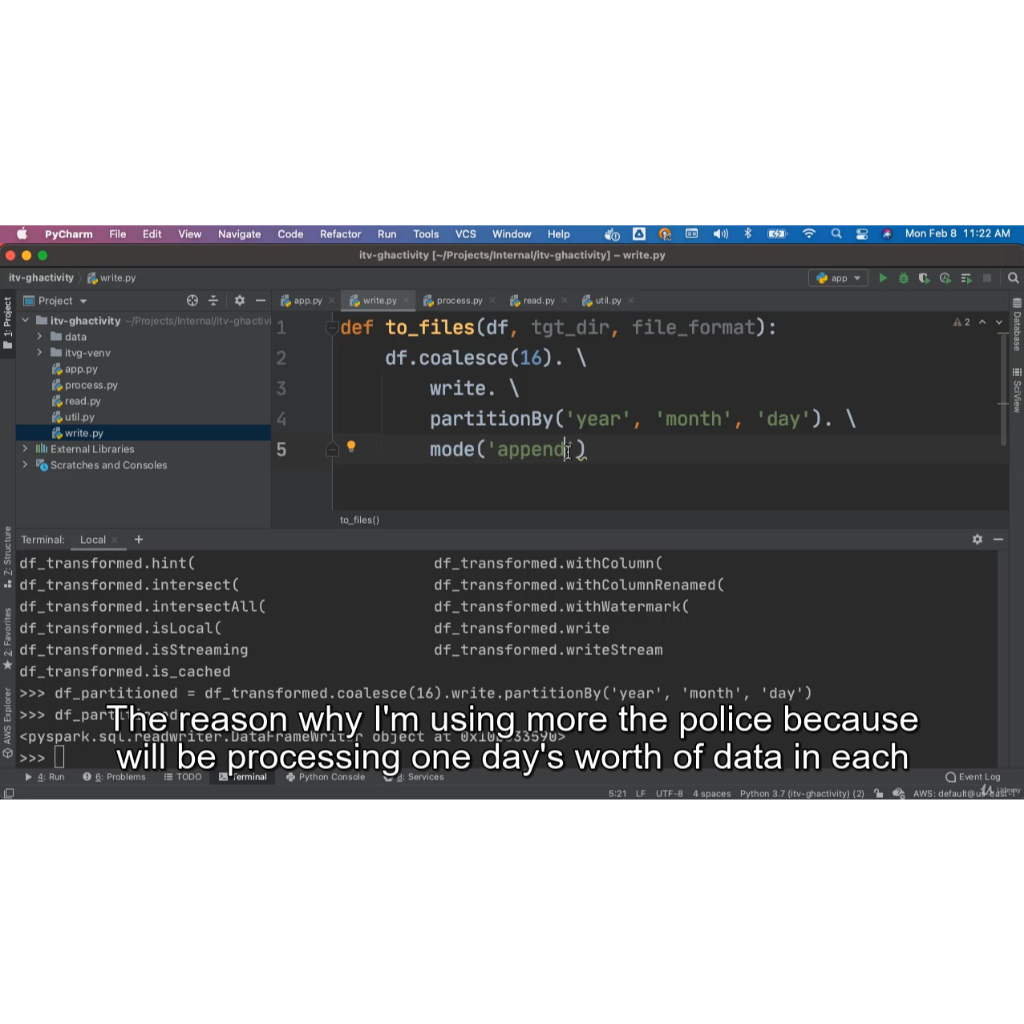Open the SciView tool window
The height and width of the screenshot is (1024, 1024).
coord(1017,390)
